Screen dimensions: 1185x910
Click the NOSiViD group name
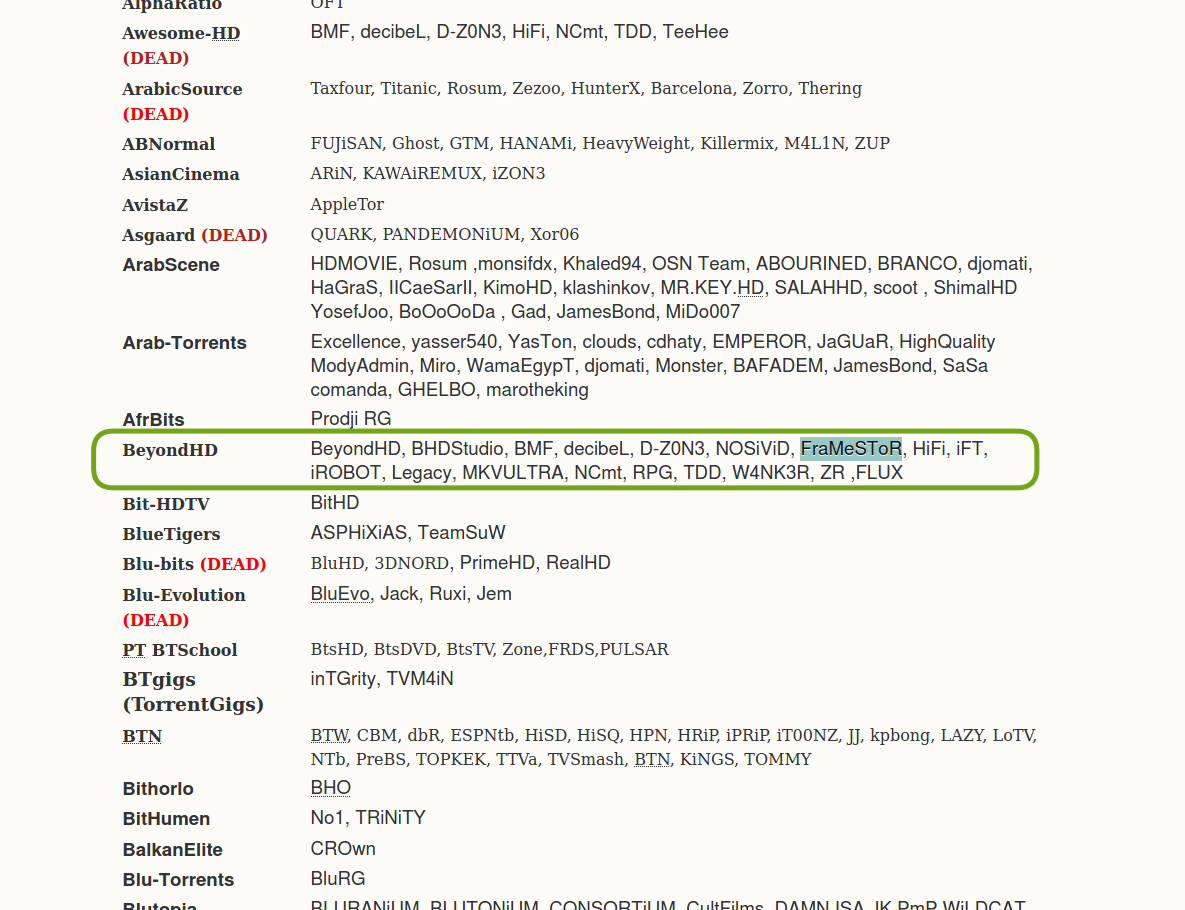[752, 449]
